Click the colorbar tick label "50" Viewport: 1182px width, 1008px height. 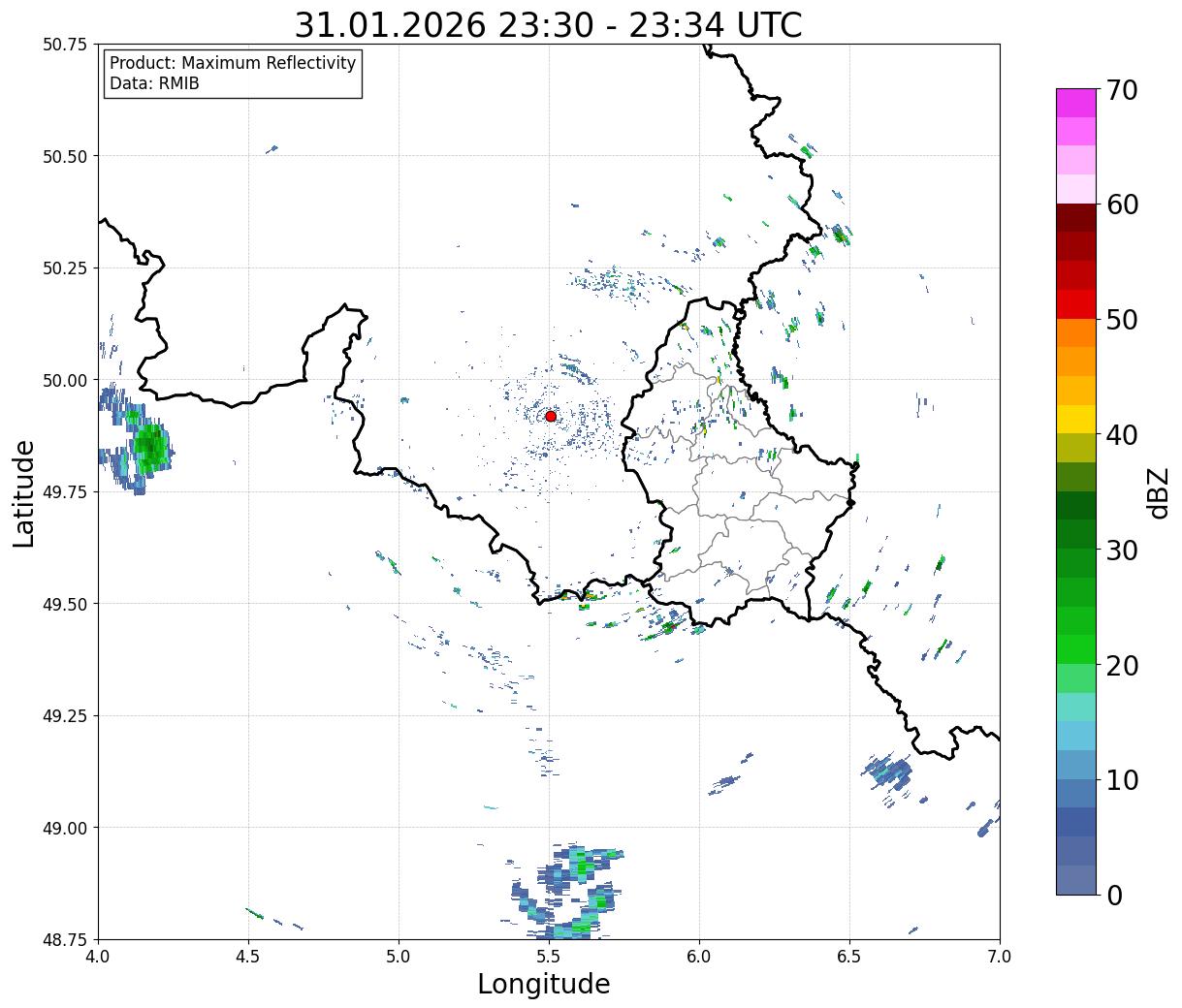coord(1121,320)
